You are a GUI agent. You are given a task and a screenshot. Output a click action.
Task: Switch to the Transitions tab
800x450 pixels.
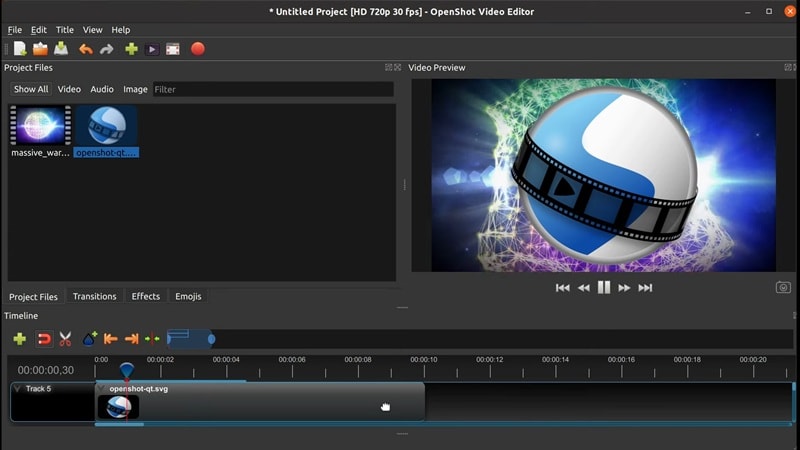(x=94, y=296)
